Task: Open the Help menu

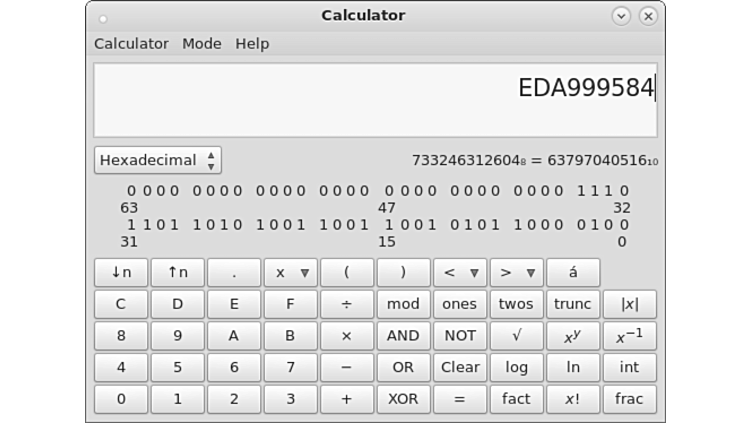Action: pos(252,44)
